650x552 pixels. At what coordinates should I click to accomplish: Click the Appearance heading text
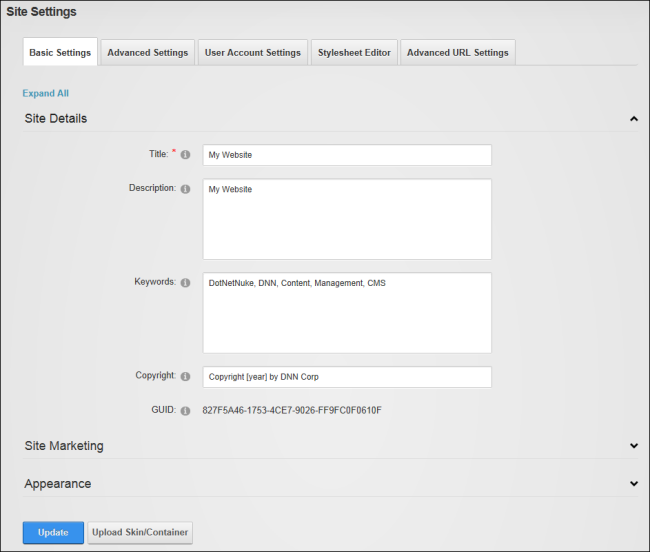58,484
